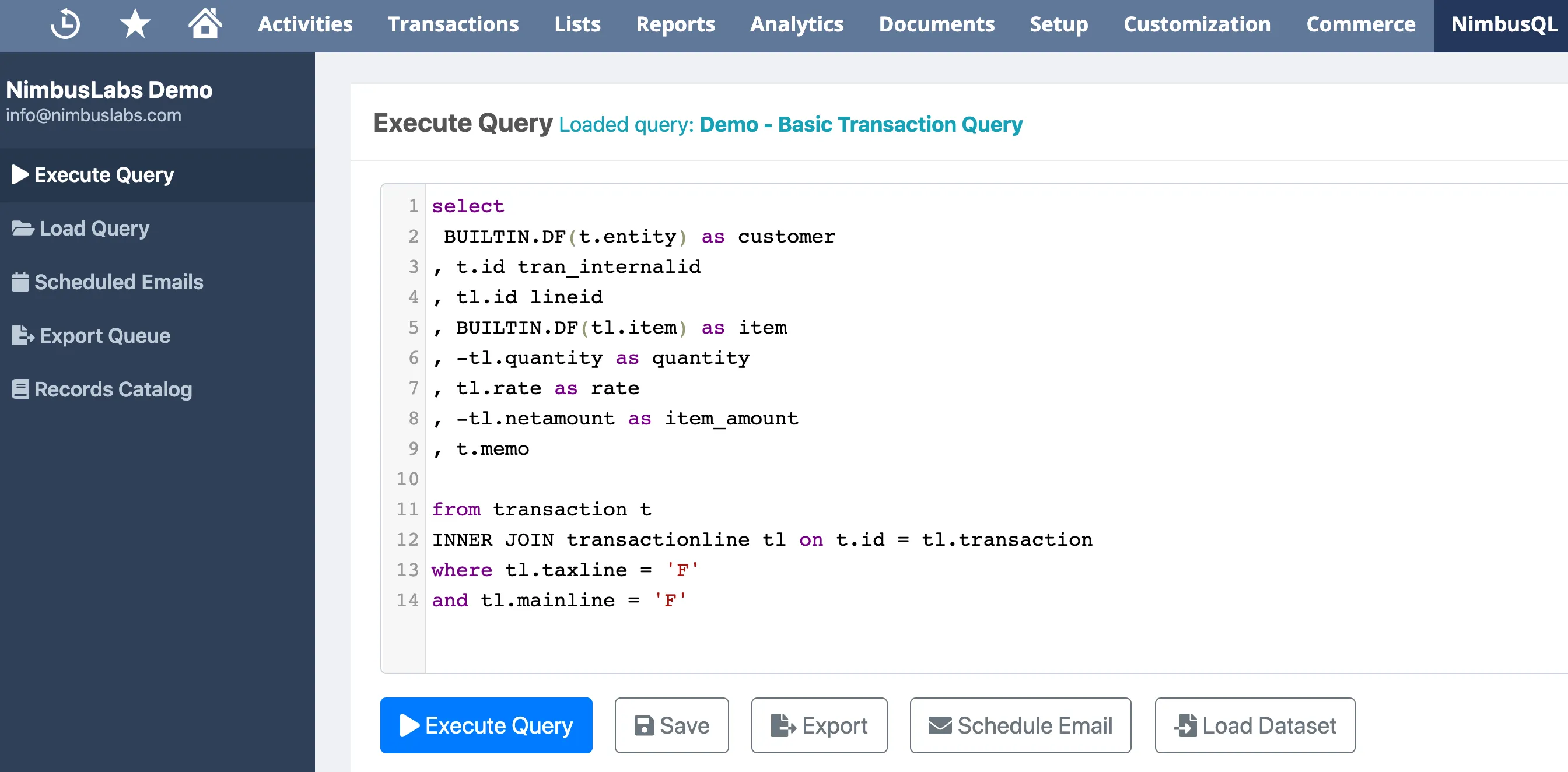Open the recent records history icon

click(x=65, y=24)
